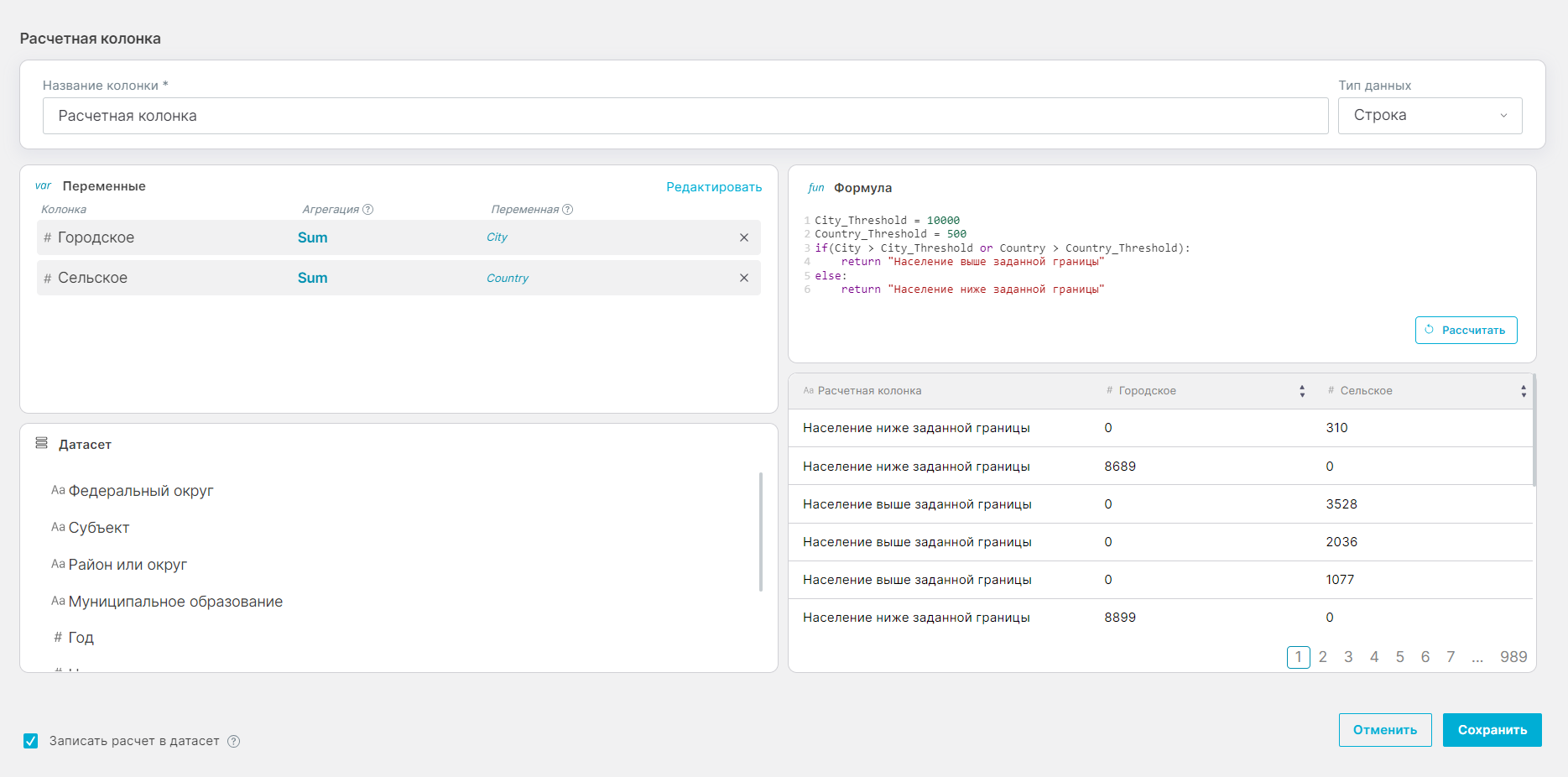
Task: Change Sum aggregation for Сельское
Action: pos(312,278)
